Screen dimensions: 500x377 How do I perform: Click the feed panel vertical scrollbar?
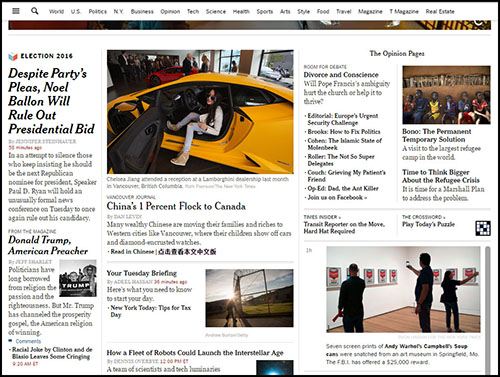488,310
